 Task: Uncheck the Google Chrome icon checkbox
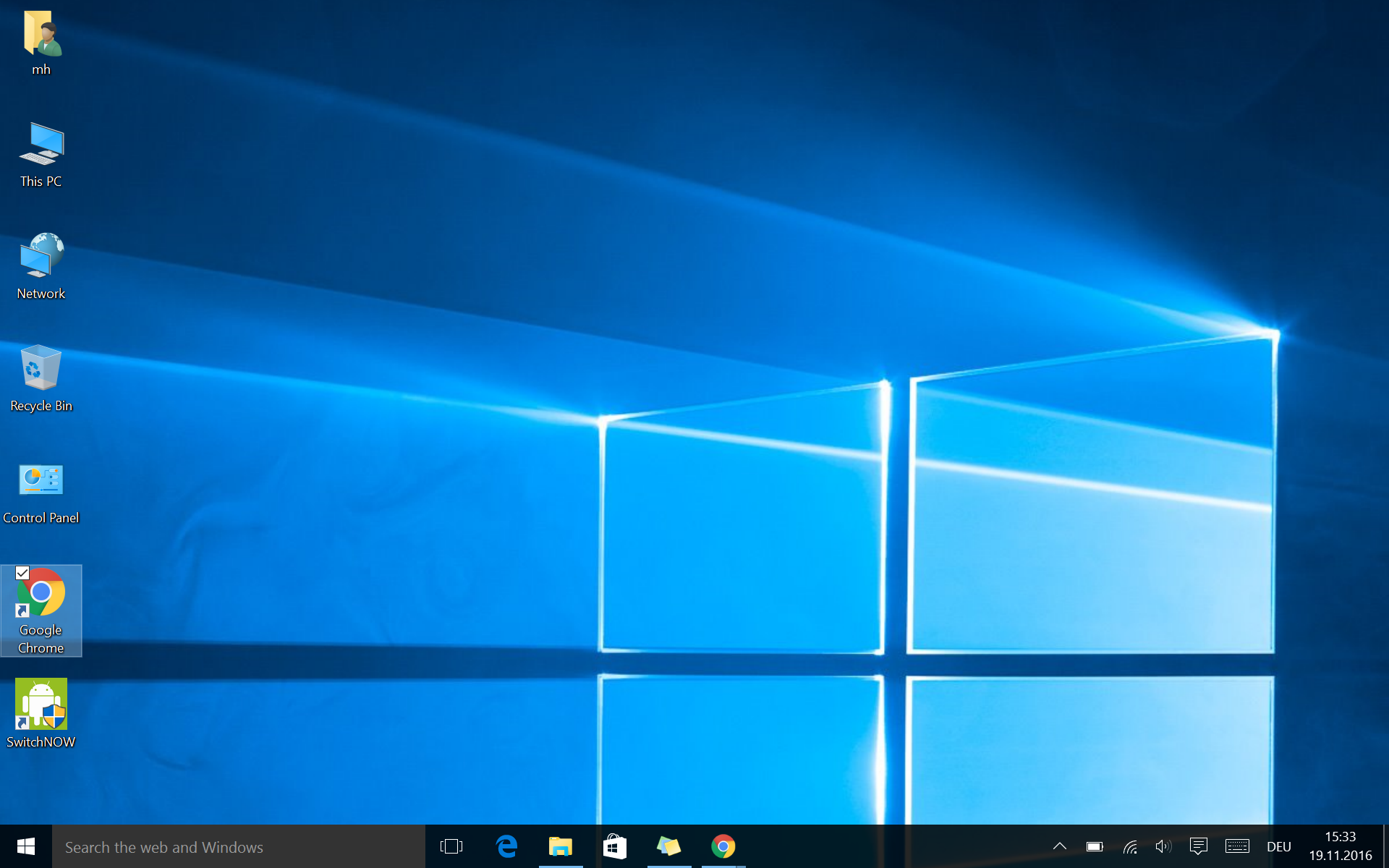tap(22, 573)
